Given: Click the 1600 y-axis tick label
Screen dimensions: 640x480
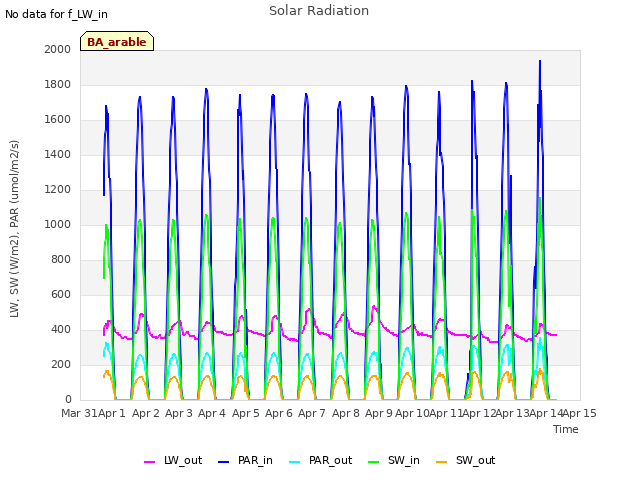Looking at the screenshot, I should point(58,120).
